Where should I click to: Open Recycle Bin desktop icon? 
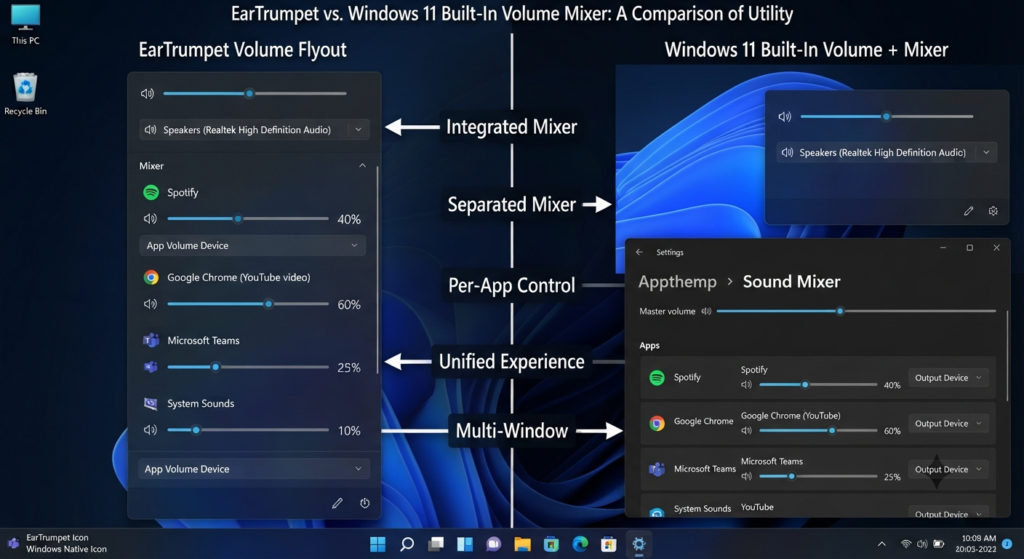click(25, 94)
